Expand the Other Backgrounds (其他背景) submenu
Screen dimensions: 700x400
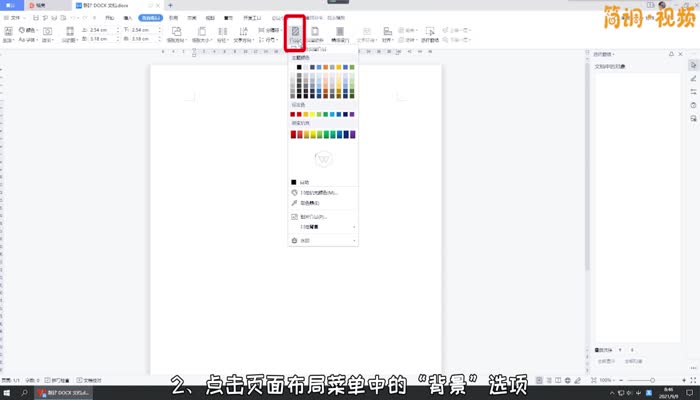tap(320, 227)
